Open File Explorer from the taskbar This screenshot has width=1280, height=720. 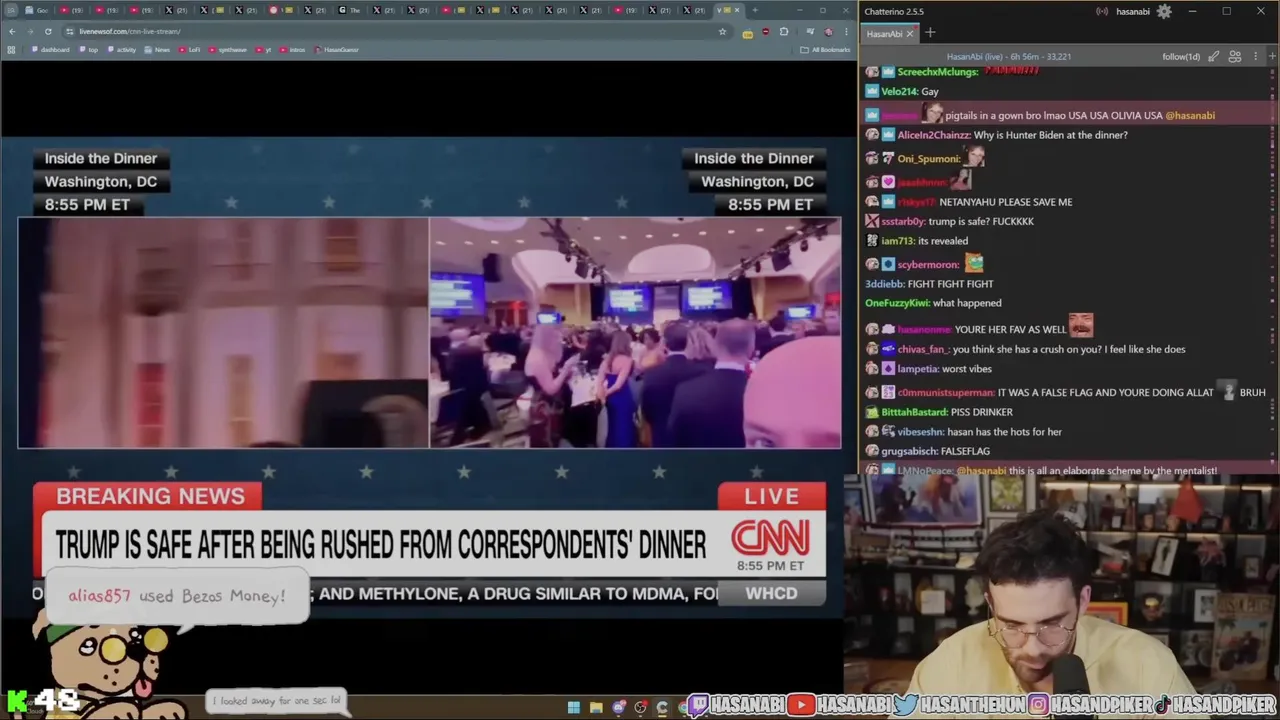(x=596, y=708)
